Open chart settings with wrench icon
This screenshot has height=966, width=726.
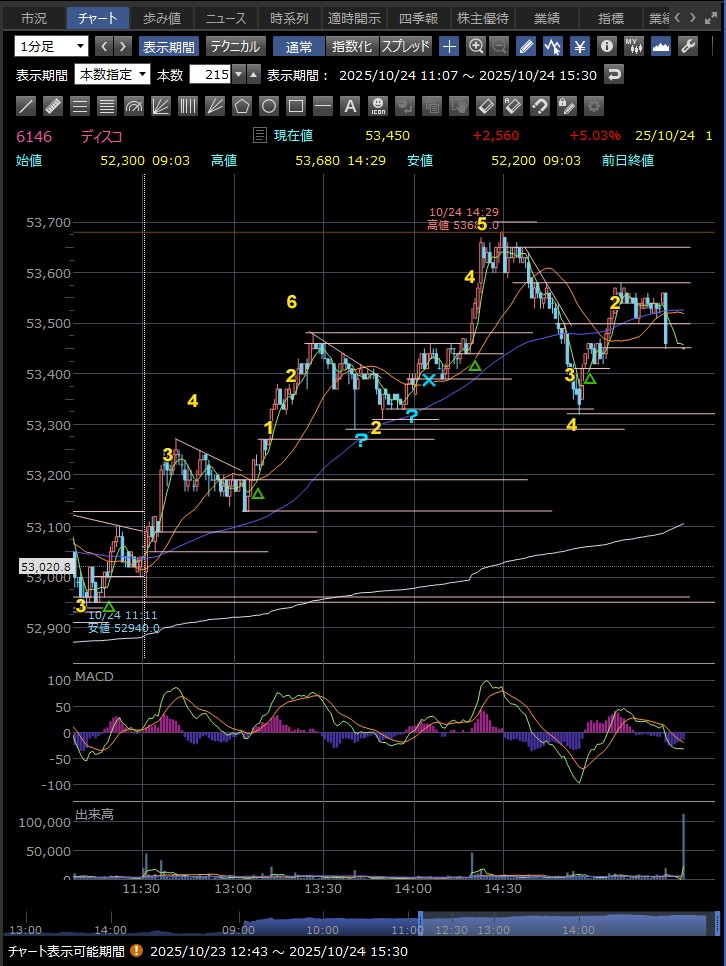tap(687, 46)
